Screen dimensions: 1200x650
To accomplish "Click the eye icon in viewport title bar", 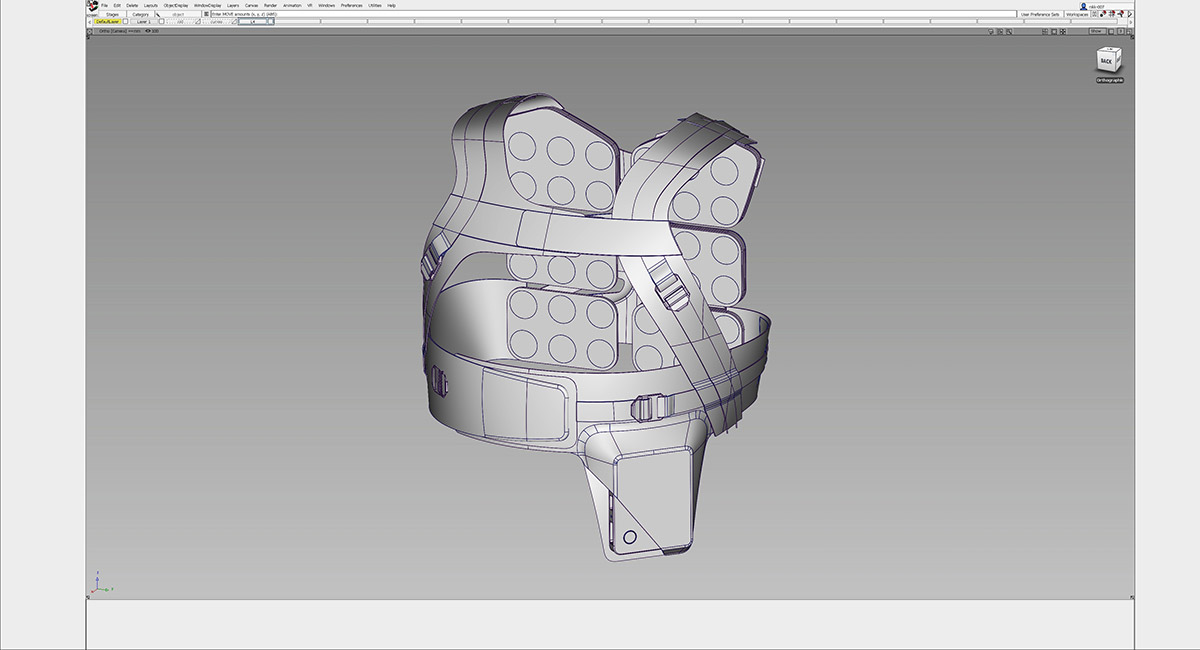I will click(148, 31).
